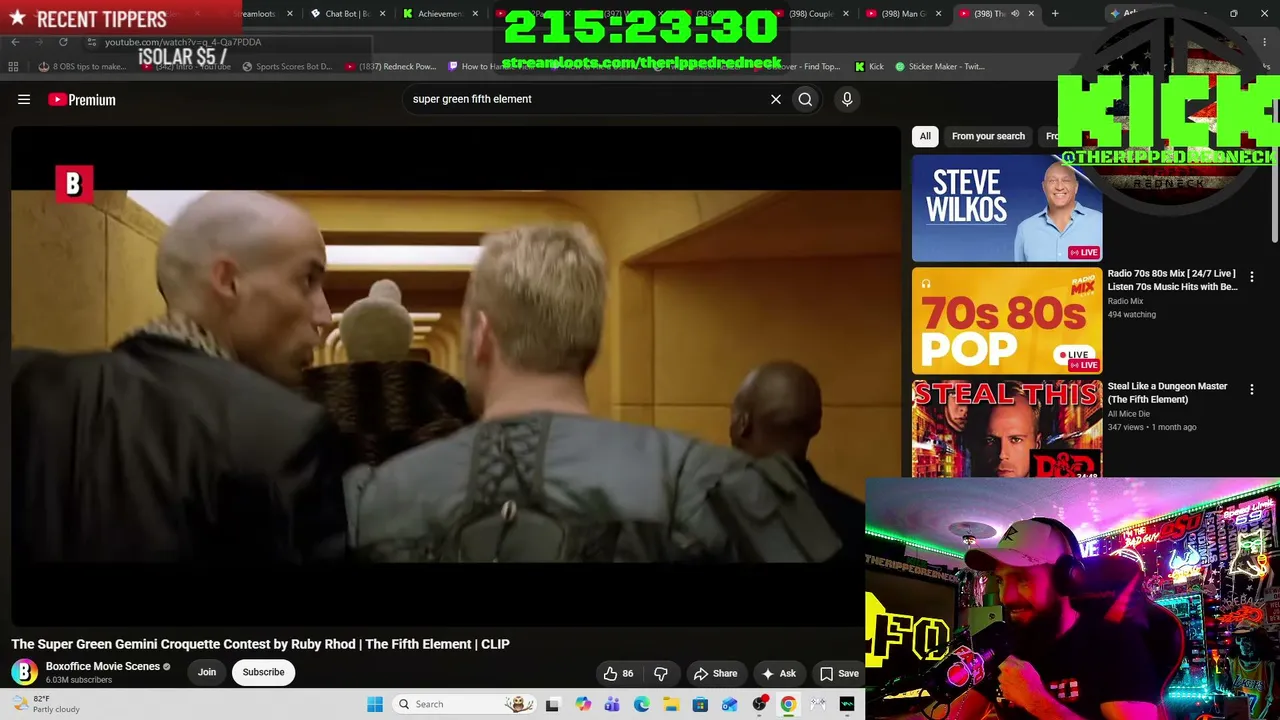Open Task View on the taskbar

pos(552,704)
